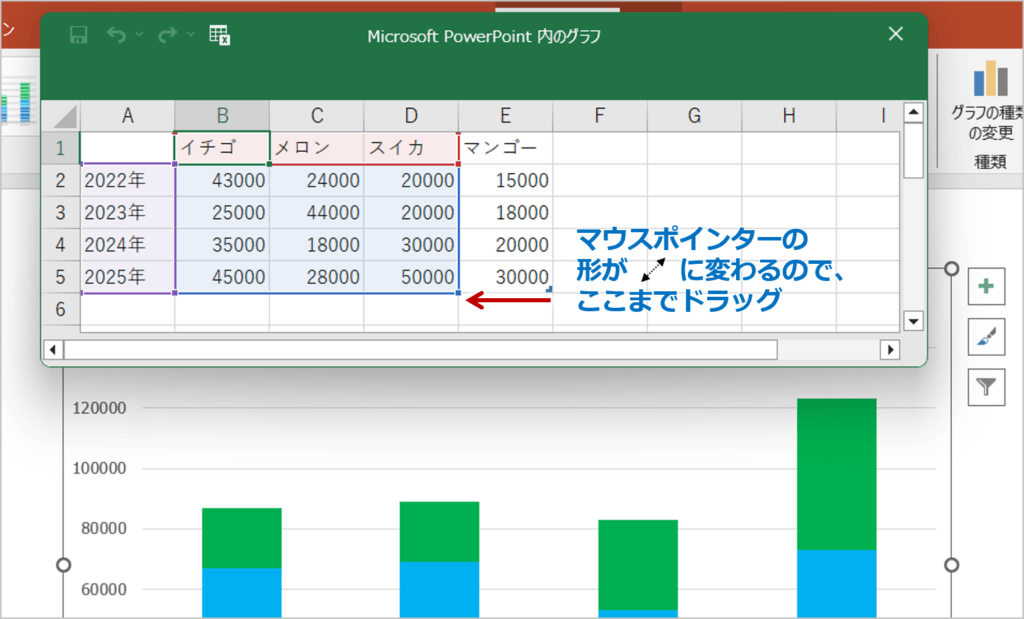The width and height of the screenshot is (1024, 619).
Task: Close the chart data window
Action: point(895,34)
